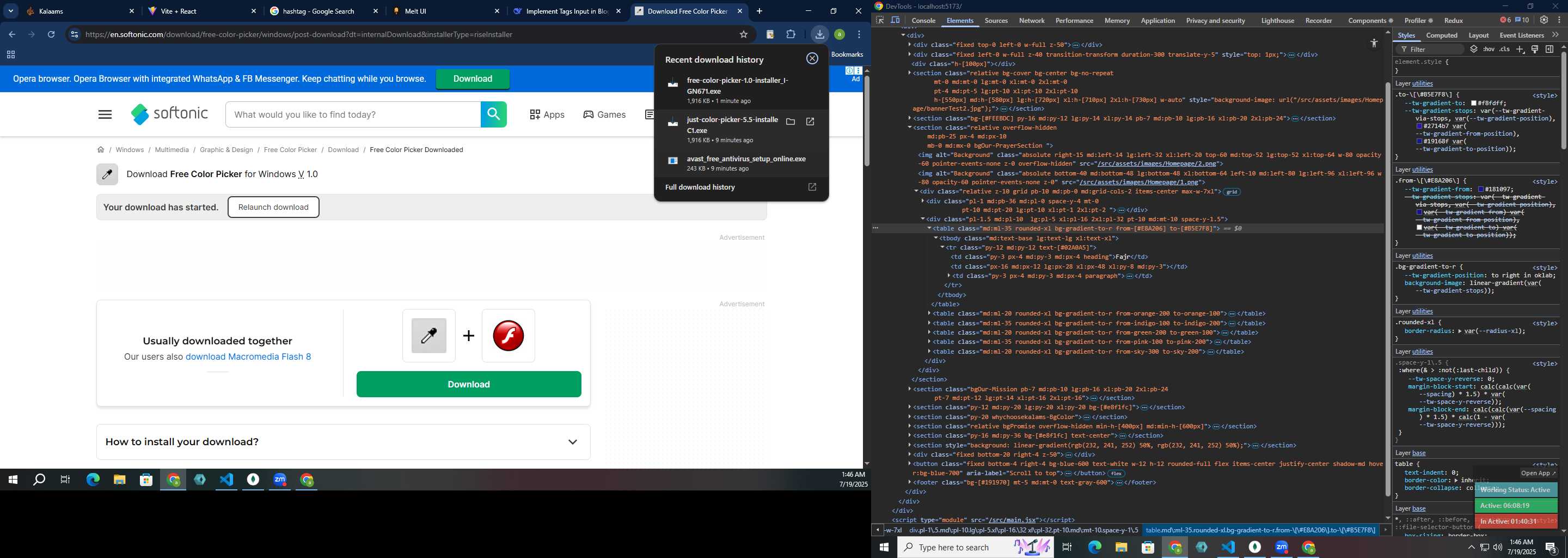
Task: Click the red error count badge in DevTools
Action: [x=1505, y=20]
